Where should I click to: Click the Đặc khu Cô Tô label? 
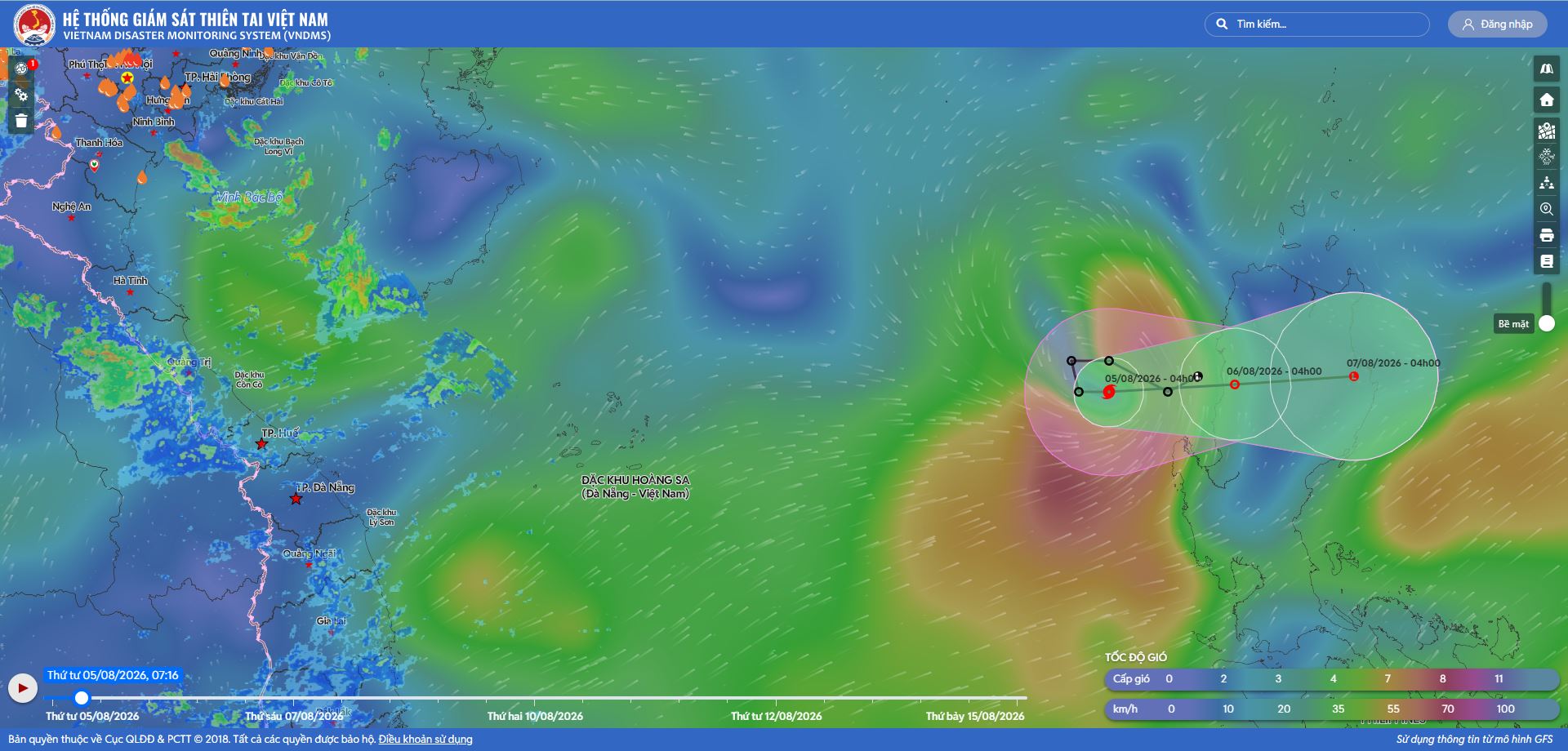[306, 83]
